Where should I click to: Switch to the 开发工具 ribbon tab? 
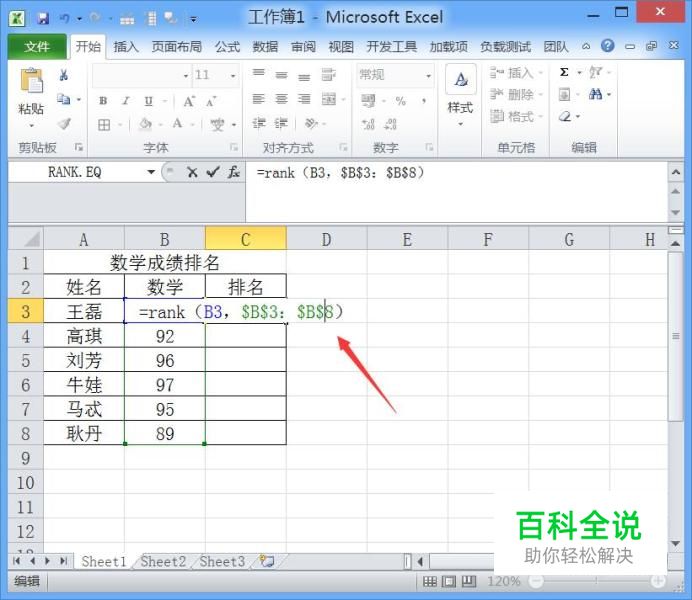391,46
